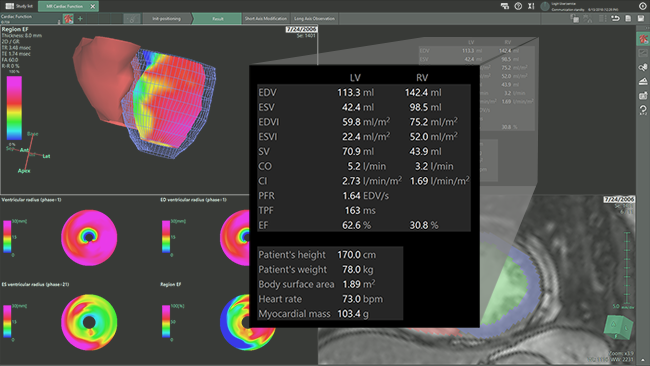This screenshot has height=366, width=650.
Task: Click the undo arrow icon
Action: click(x=615, y=19)
